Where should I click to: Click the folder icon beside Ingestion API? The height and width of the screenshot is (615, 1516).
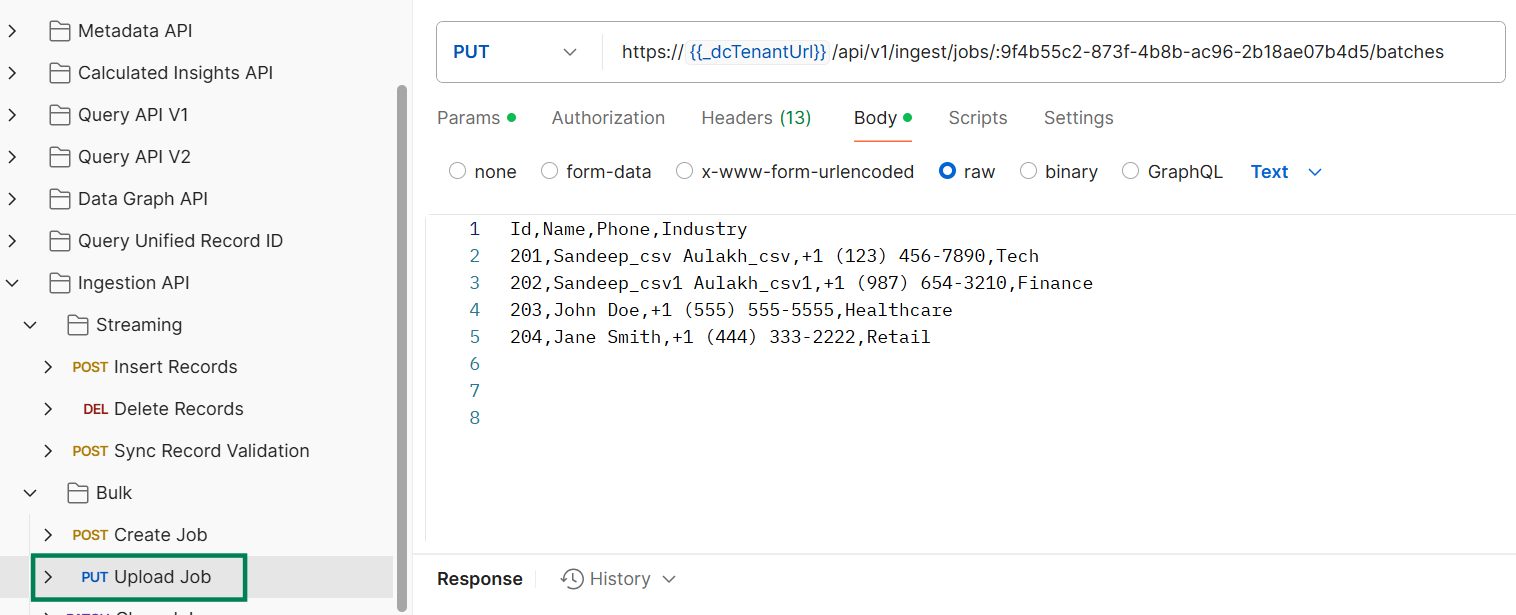click(58, 282)
